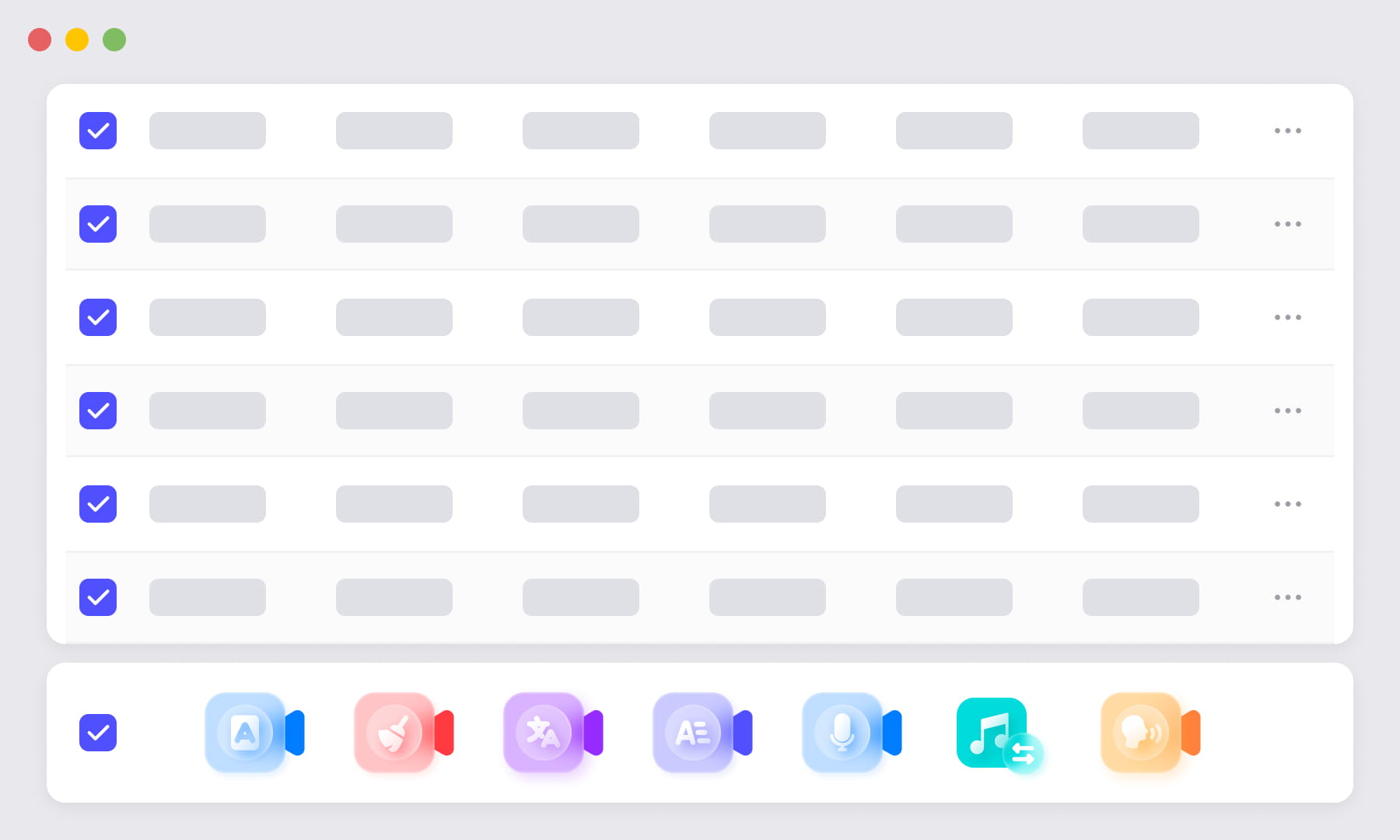Toggle the fourth row checkbox

pos(98,411)
